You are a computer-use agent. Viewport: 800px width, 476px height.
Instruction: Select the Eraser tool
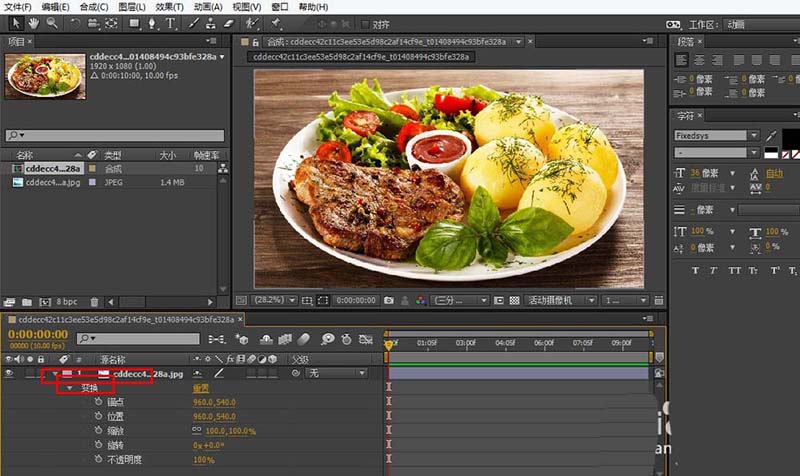228,23
